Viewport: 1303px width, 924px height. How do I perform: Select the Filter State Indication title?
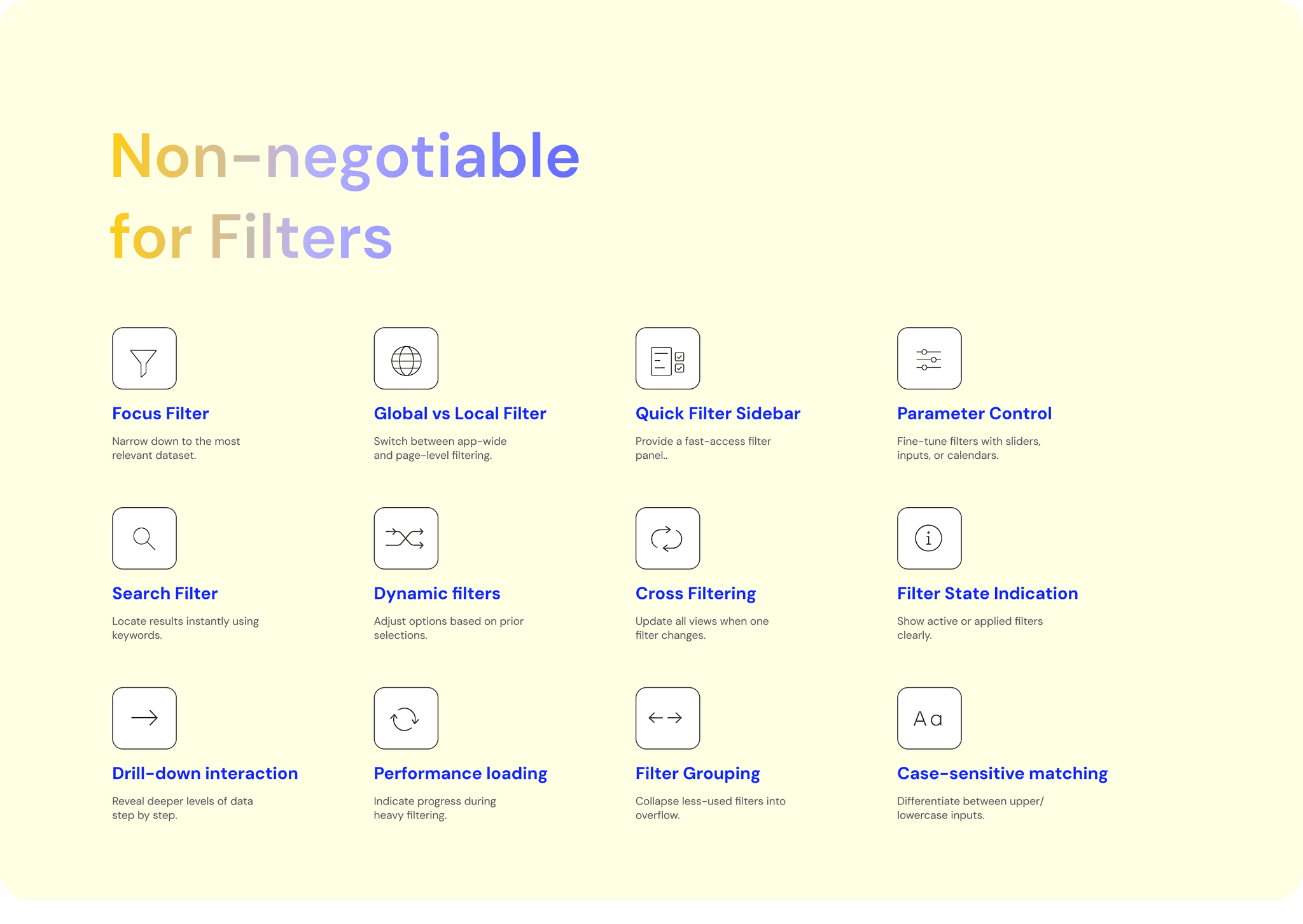(x=987, y=594)
